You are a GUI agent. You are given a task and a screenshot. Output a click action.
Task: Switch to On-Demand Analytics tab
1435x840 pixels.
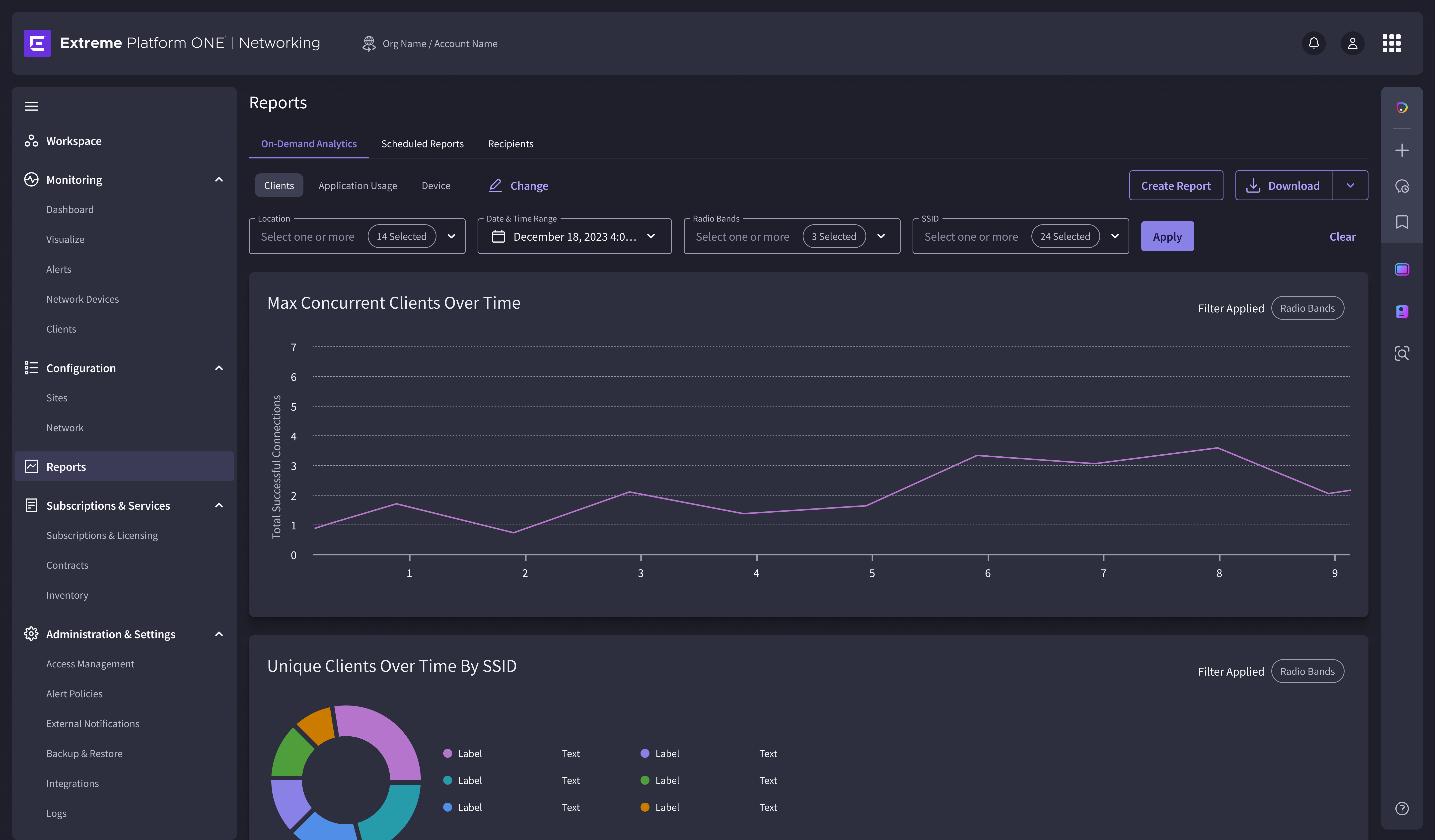click(309, 144)
